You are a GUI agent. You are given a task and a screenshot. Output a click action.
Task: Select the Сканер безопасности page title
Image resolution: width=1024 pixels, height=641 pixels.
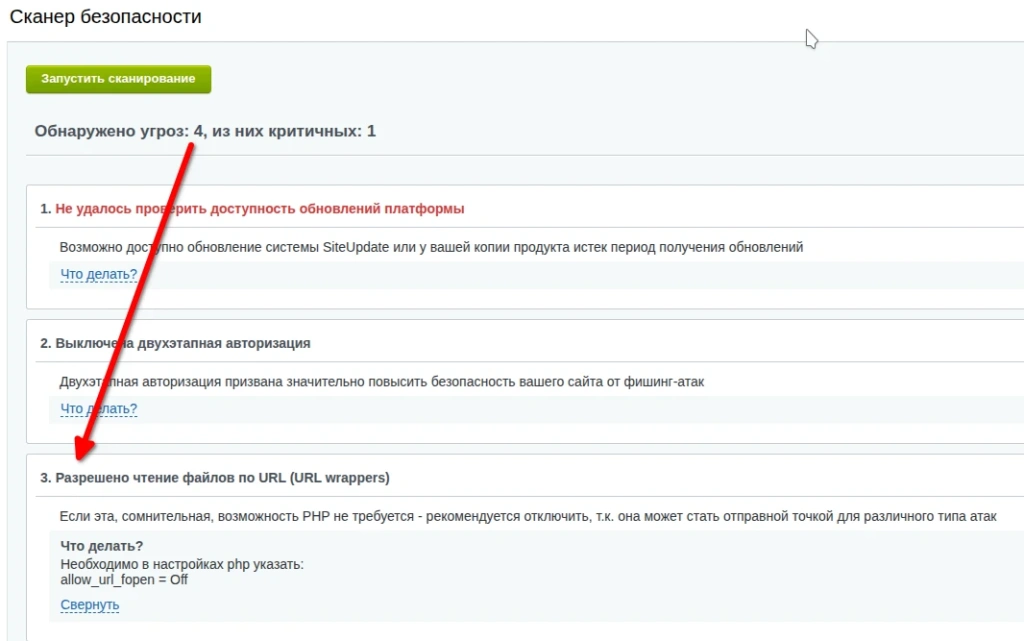click(x=103, y=16)
